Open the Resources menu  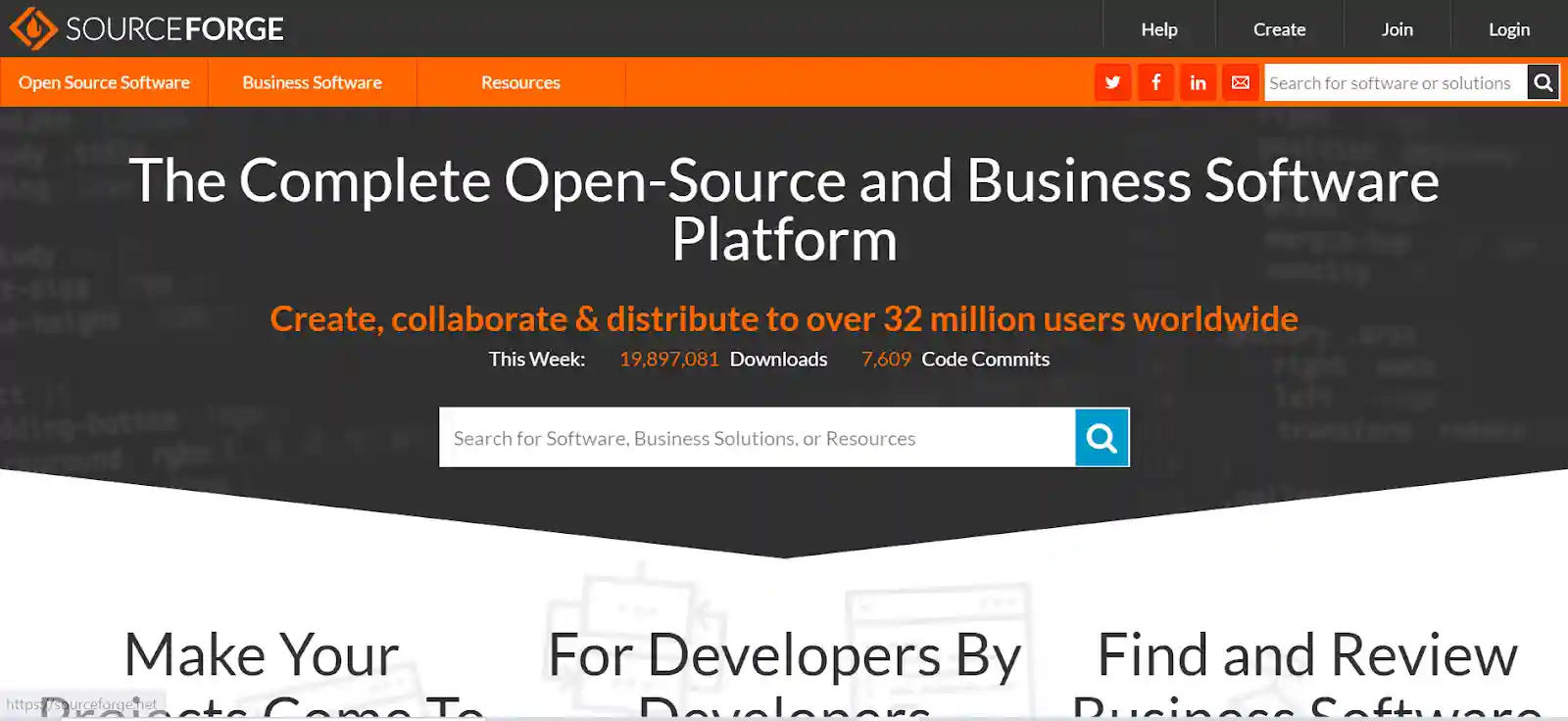click(x=520, y=82)
